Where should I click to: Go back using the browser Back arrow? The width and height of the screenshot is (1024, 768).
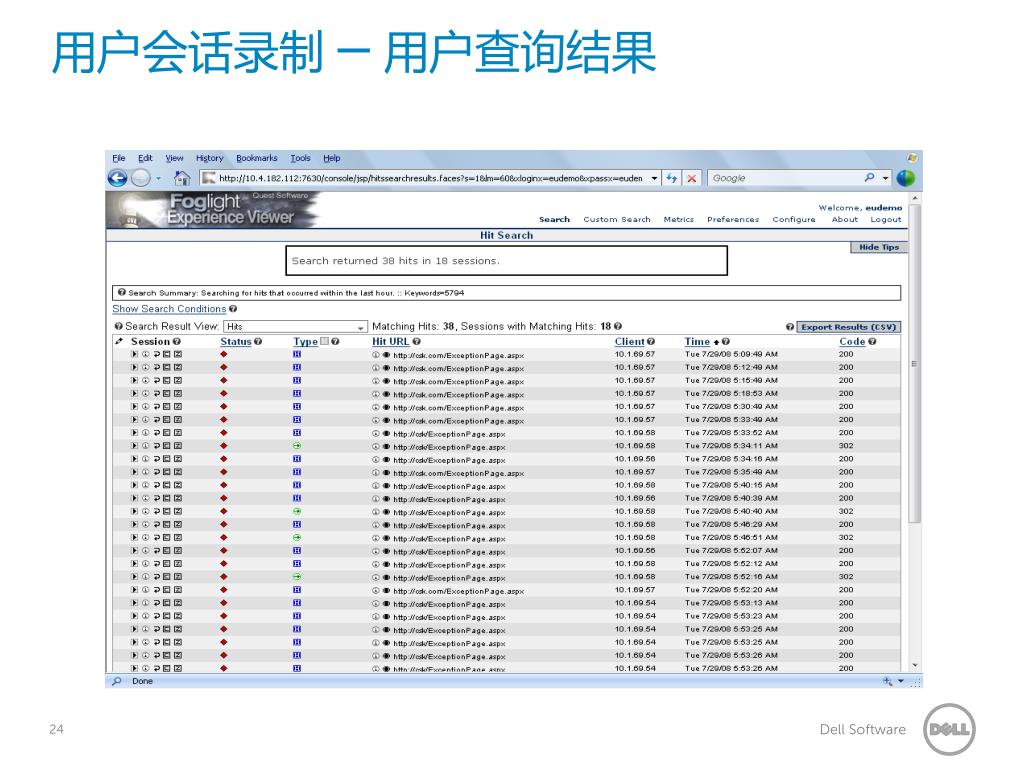[118, 178]
